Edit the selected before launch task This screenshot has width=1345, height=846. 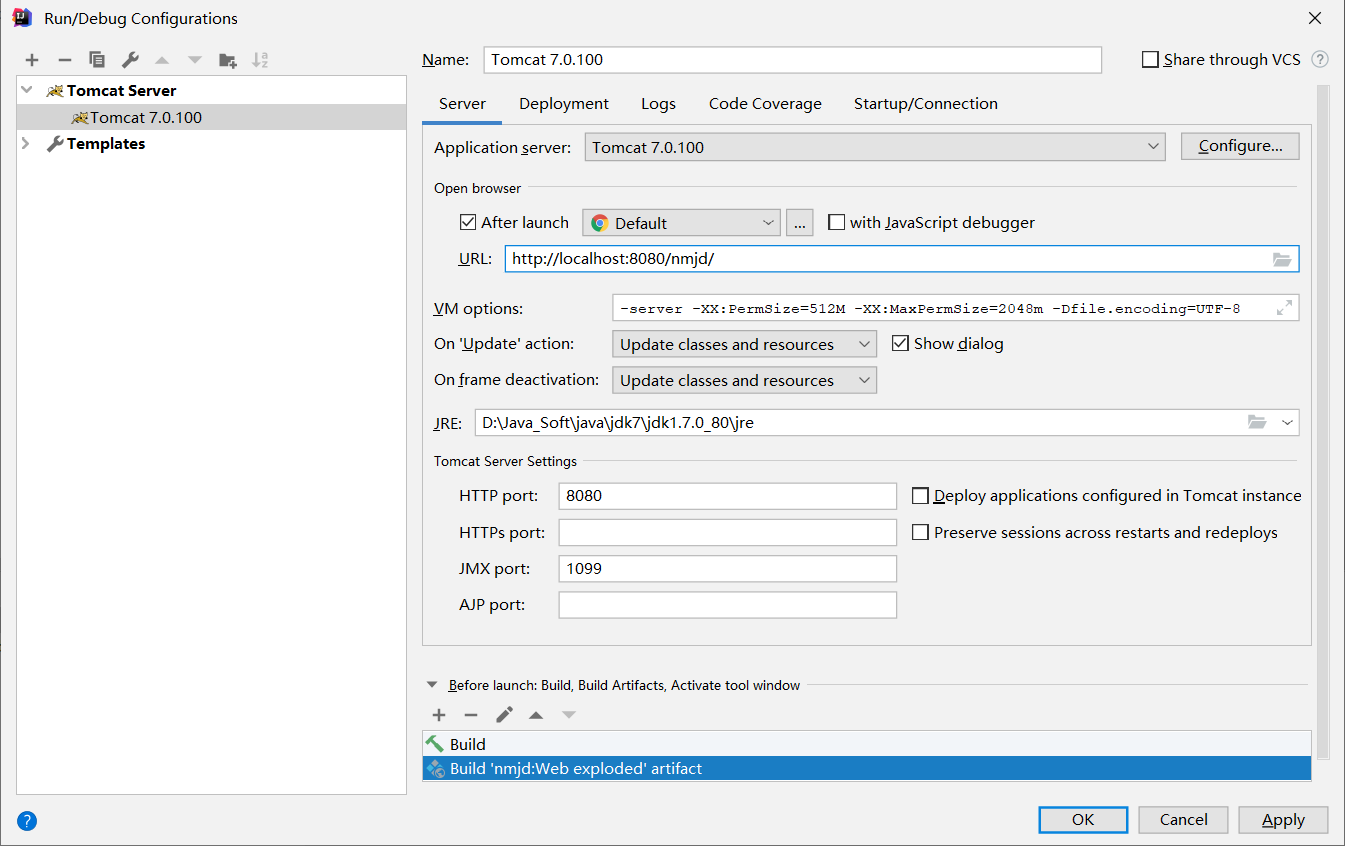[x=504, y=715]
